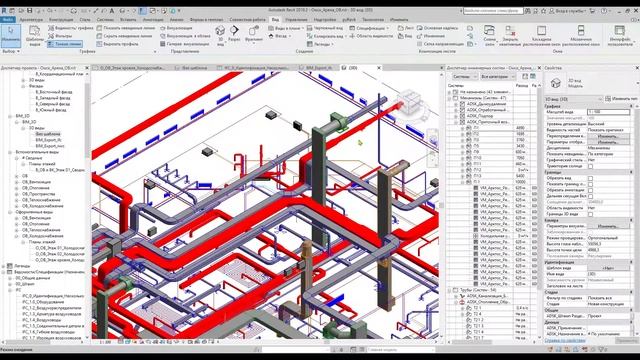Click the ViewCube in the 3D view
This screenshot has width=640, height=360.
point(409,101)
